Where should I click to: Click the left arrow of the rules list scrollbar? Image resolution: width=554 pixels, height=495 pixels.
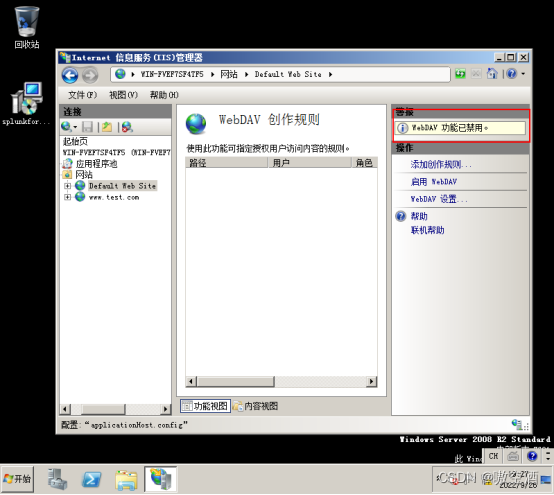click(x=191, y=382)
